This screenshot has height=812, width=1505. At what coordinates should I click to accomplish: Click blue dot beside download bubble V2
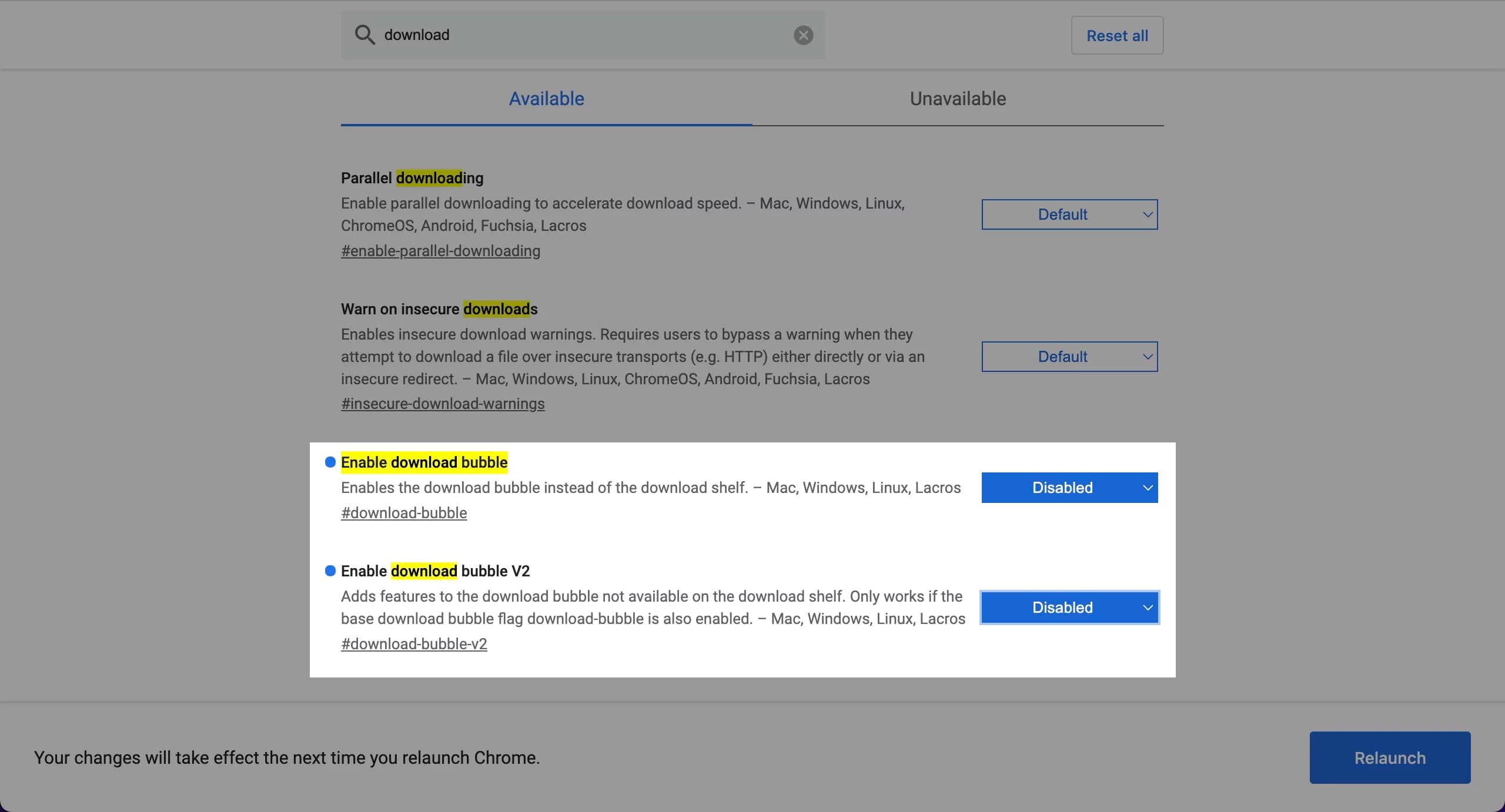[x=330, y=571]
